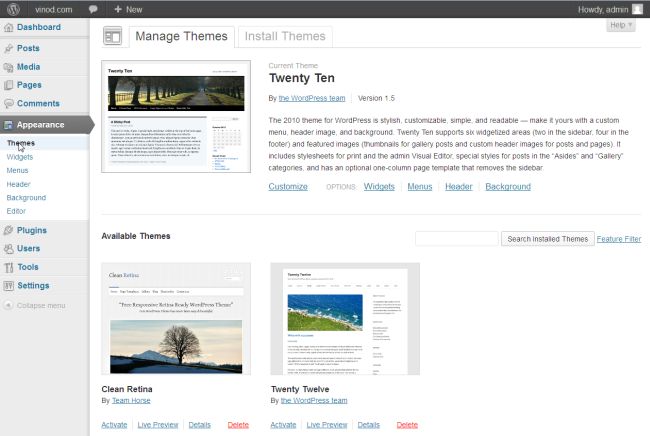Click the Settings icon in sidebar

(8, 286)
